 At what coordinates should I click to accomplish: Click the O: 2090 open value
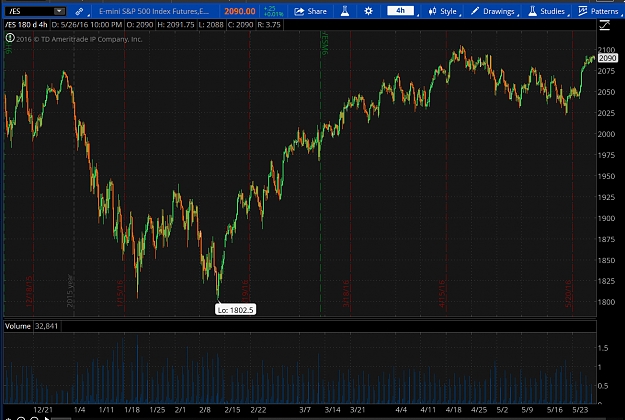click(140, 25)
